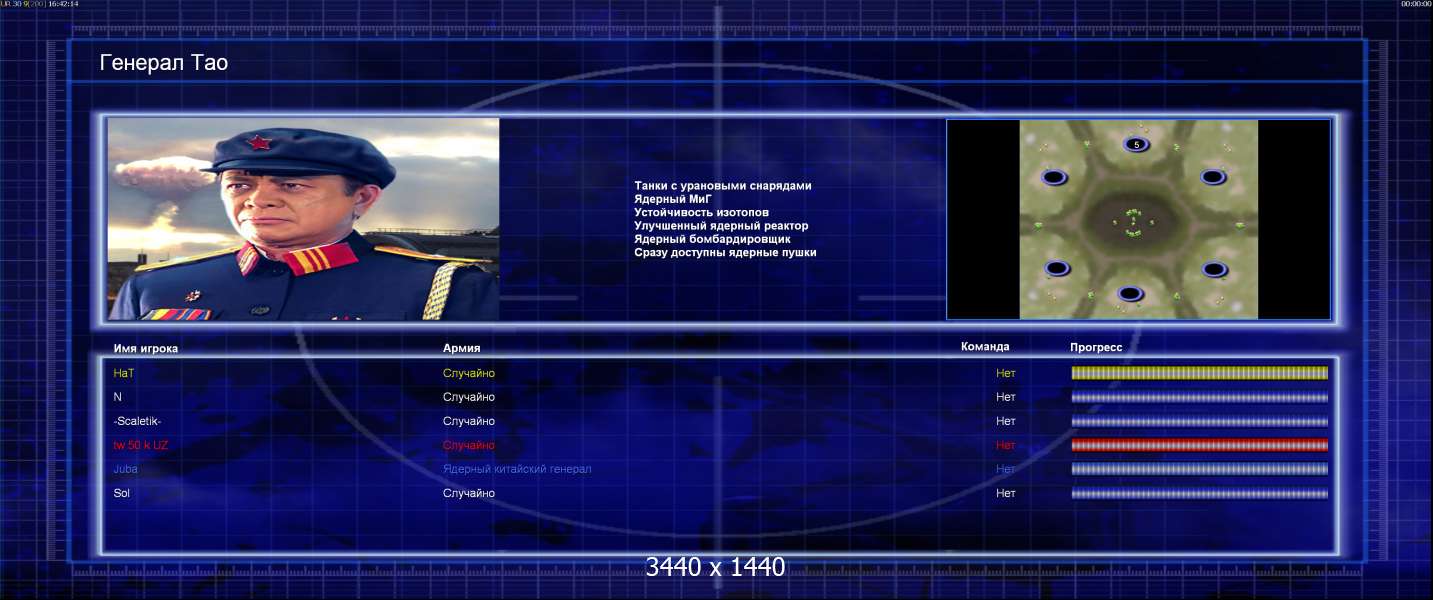
Task: Click the "Ядерный бомбардировщик" line
Action: pos(712,239)
